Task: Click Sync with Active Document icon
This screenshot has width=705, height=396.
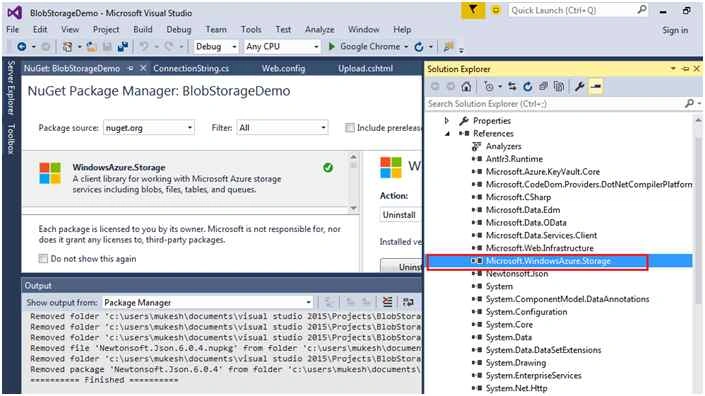Action: [512, 87]
